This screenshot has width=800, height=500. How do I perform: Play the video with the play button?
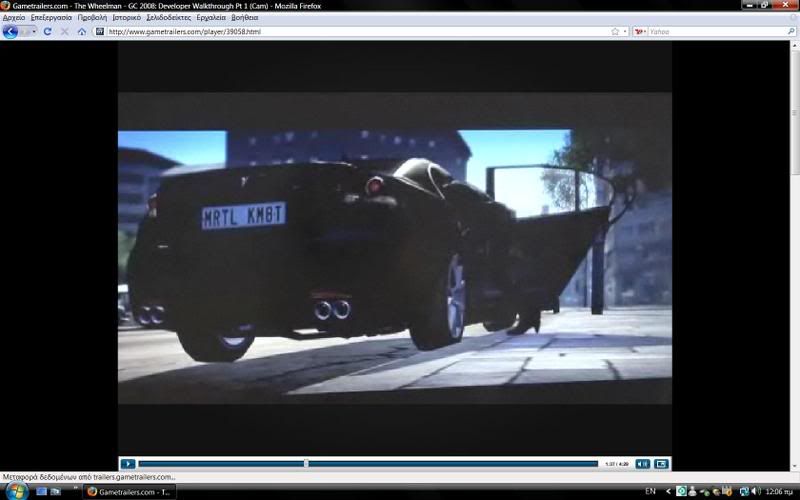pyautogui.click(x=128, y=464)
